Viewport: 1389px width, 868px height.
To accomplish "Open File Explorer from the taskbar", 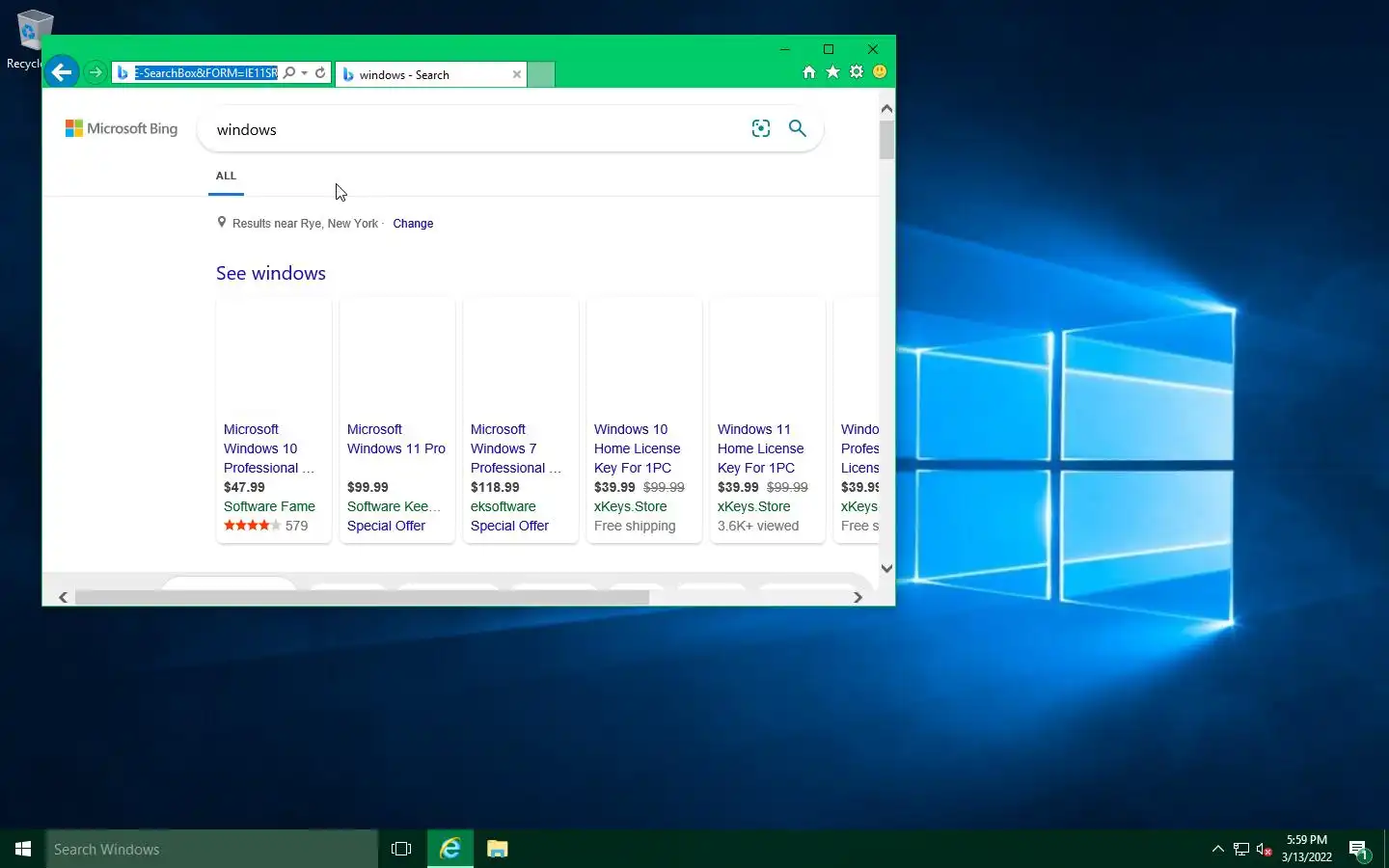I will (x=497, y=849).
